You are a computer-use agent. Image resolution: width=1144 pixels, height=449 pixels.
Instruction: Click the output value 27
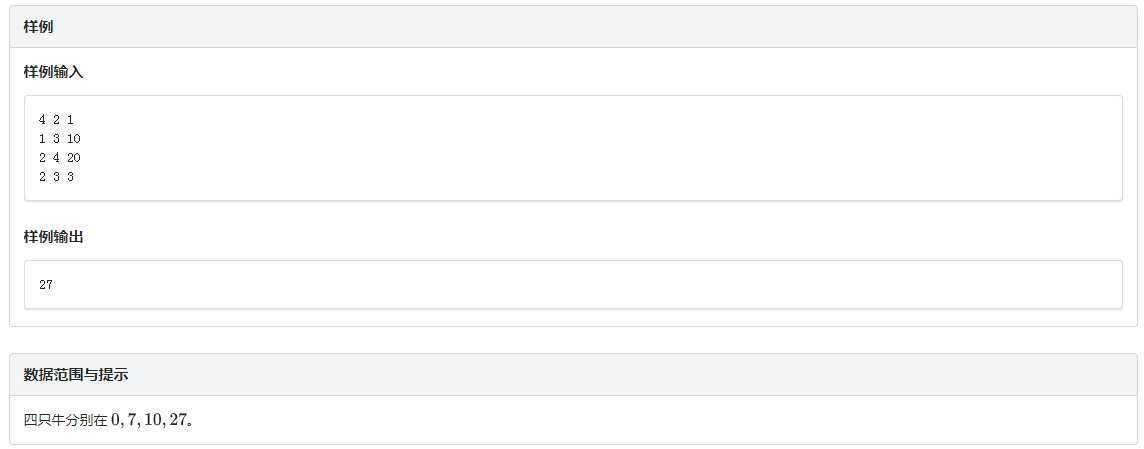pyautogui.click(x=46, y=285)
